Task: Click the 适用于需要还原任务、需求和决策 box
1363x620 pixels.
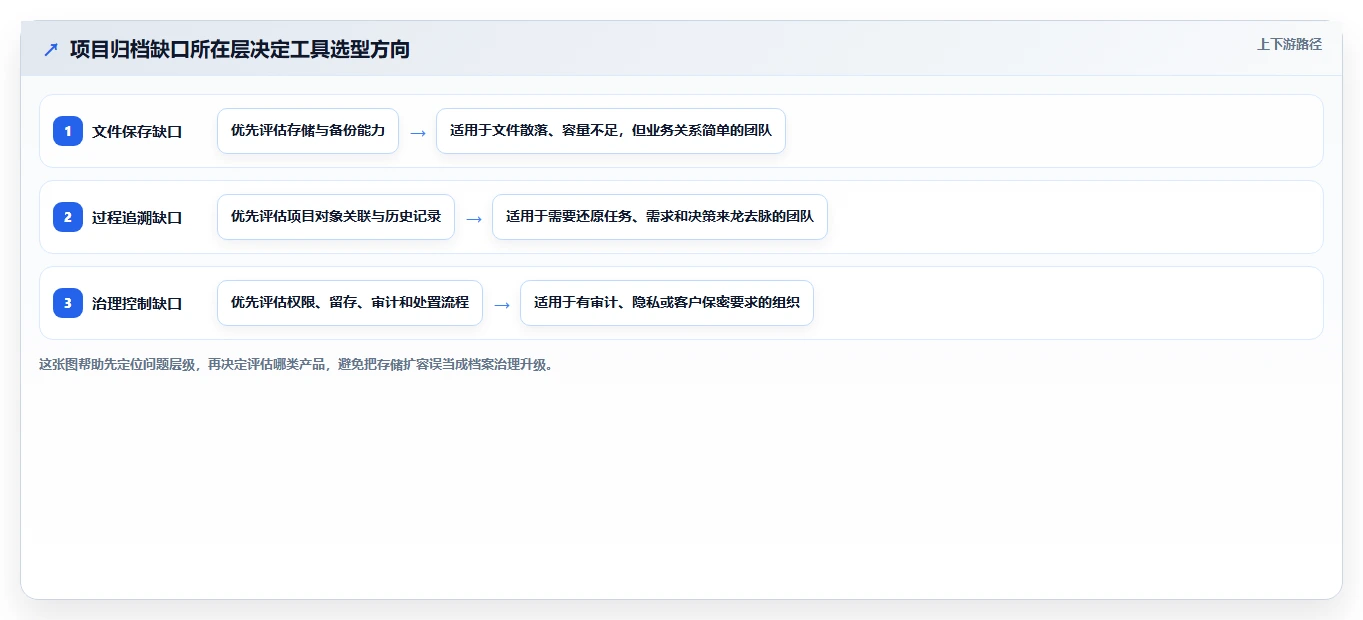Action: [x=660, y=217]
